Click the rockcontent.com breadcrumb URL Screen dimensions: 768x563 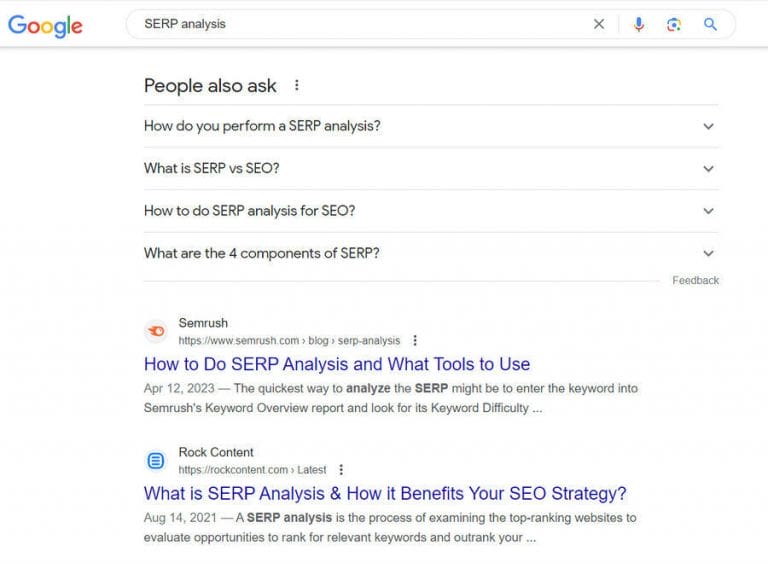tap(252, 469)
